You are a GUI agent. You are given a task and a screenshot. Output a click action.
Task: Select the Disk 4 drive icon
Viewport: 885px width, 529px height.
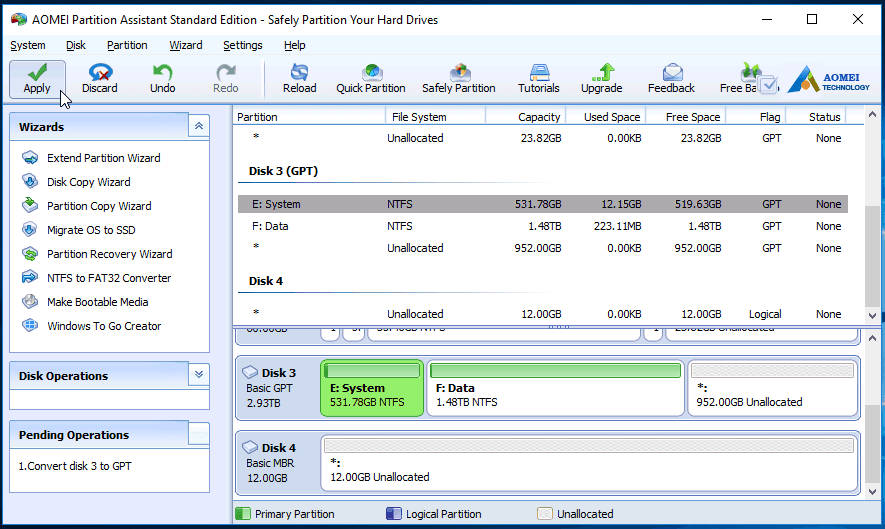tap(250, 447)
